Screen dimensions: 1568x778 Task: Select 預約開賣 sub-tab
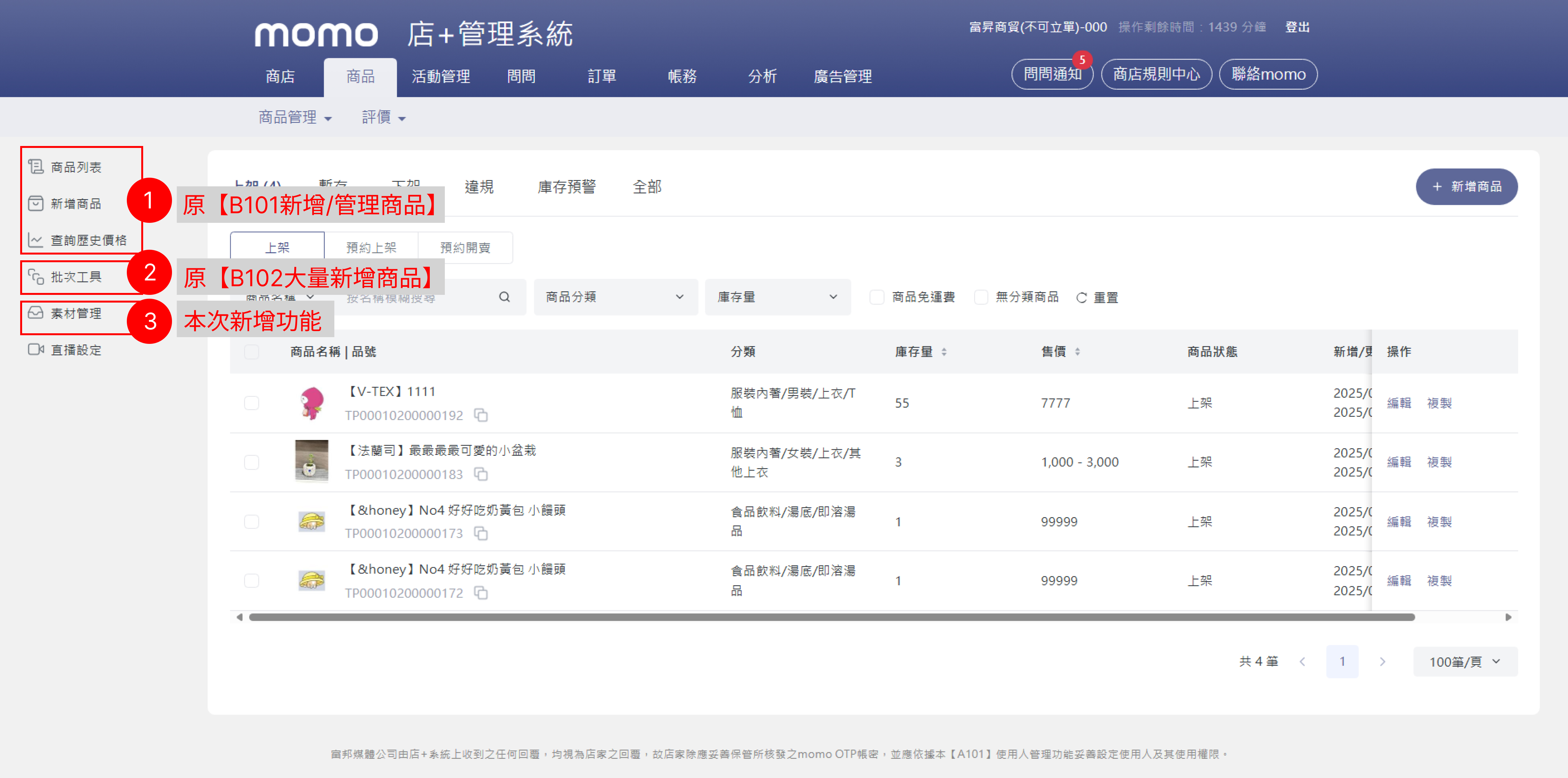pos(465,247)
